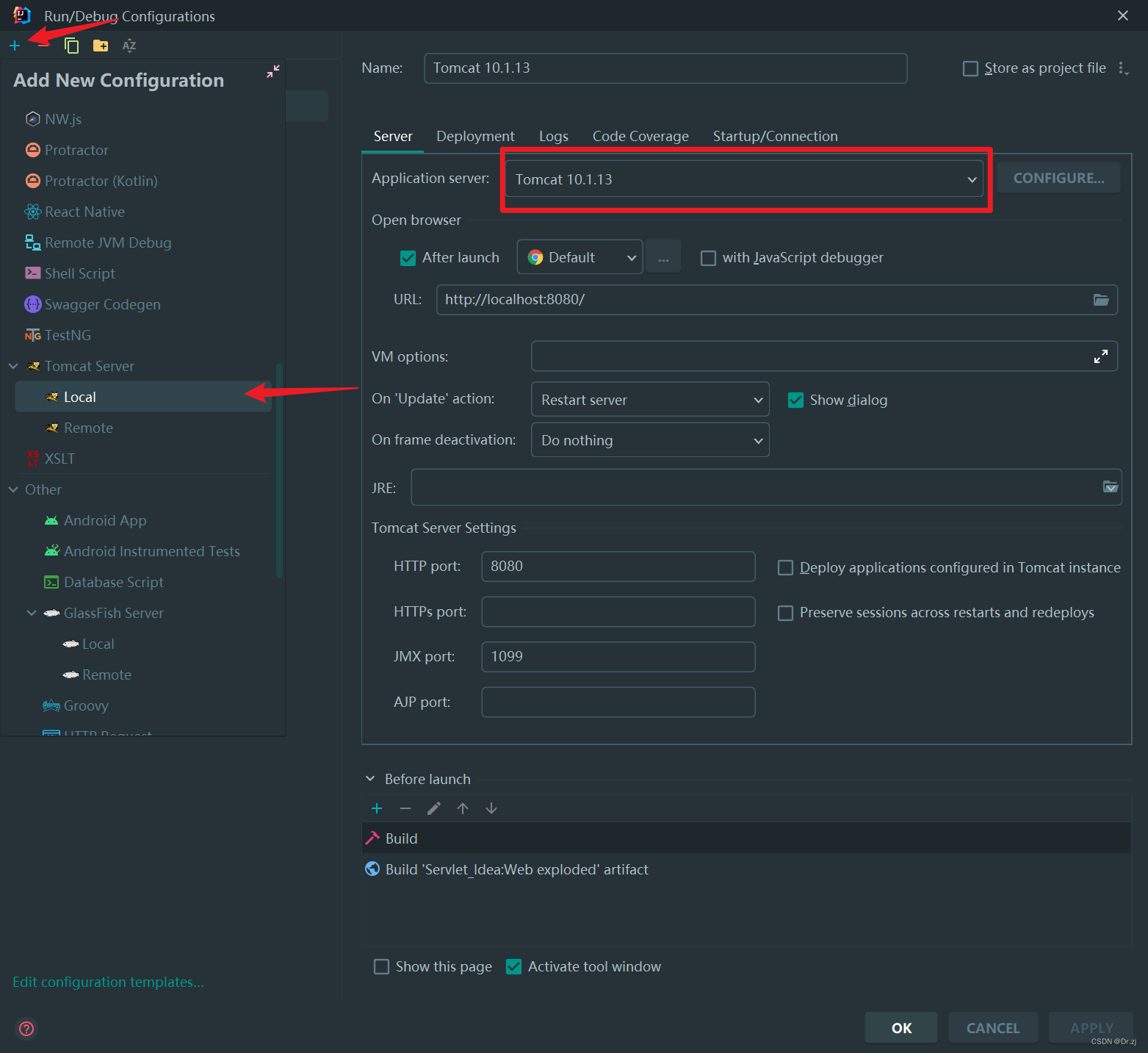
Task: Open the On 'Update' action dropdown
Action: tap(650, 400)
